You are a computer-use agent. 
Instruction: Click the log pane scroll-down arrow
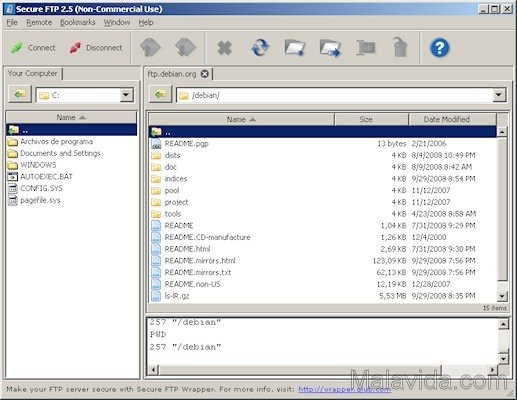click(503, 359)
